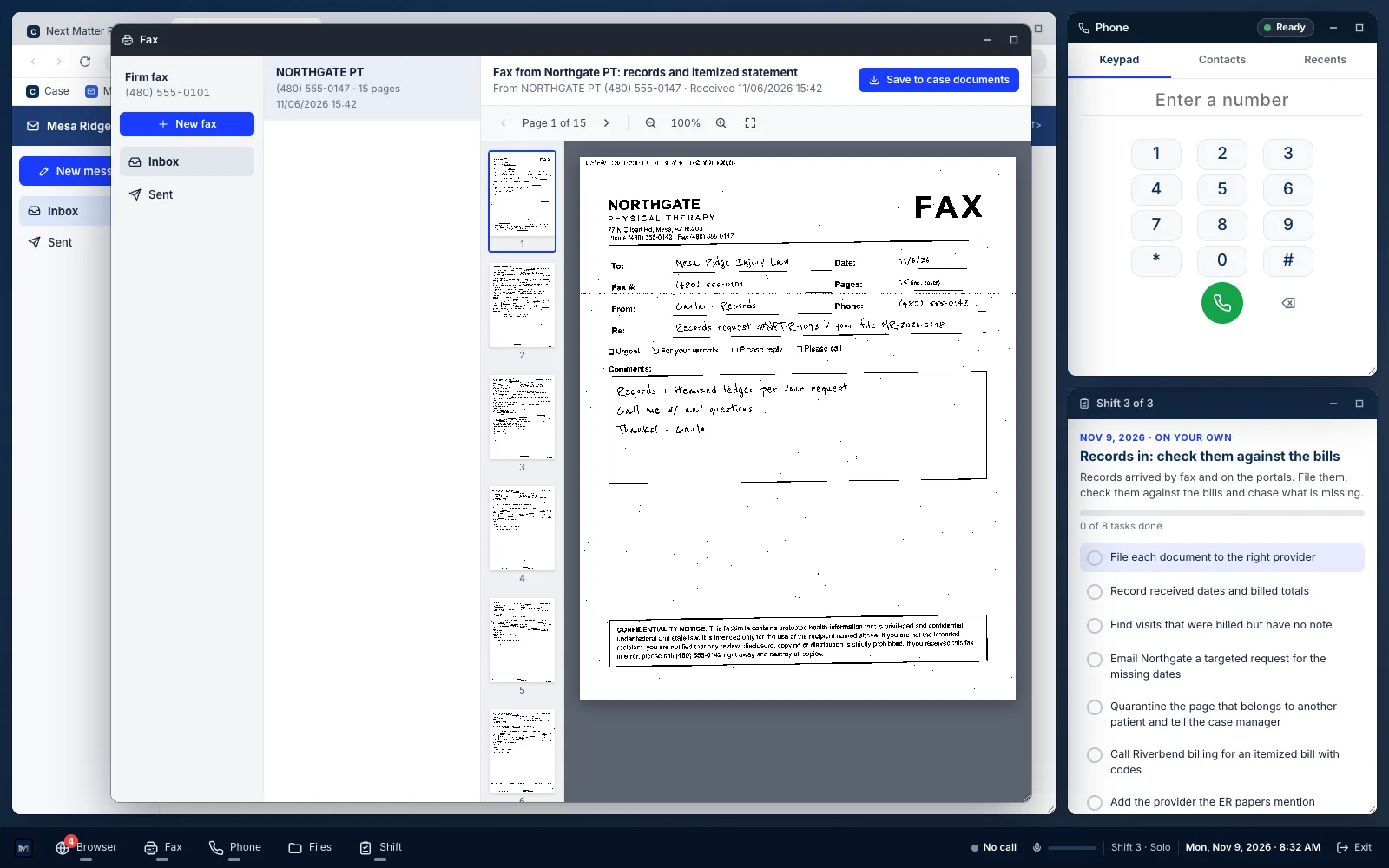
Task: Dial digit 5 on the keypad
Action: coord(1221,189)
